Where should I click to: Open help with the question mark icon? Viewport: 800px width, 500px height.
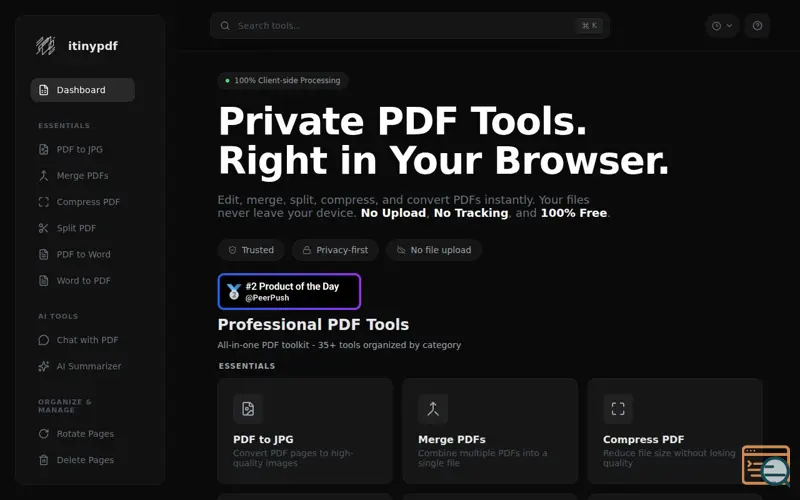[x=757, y=26]
